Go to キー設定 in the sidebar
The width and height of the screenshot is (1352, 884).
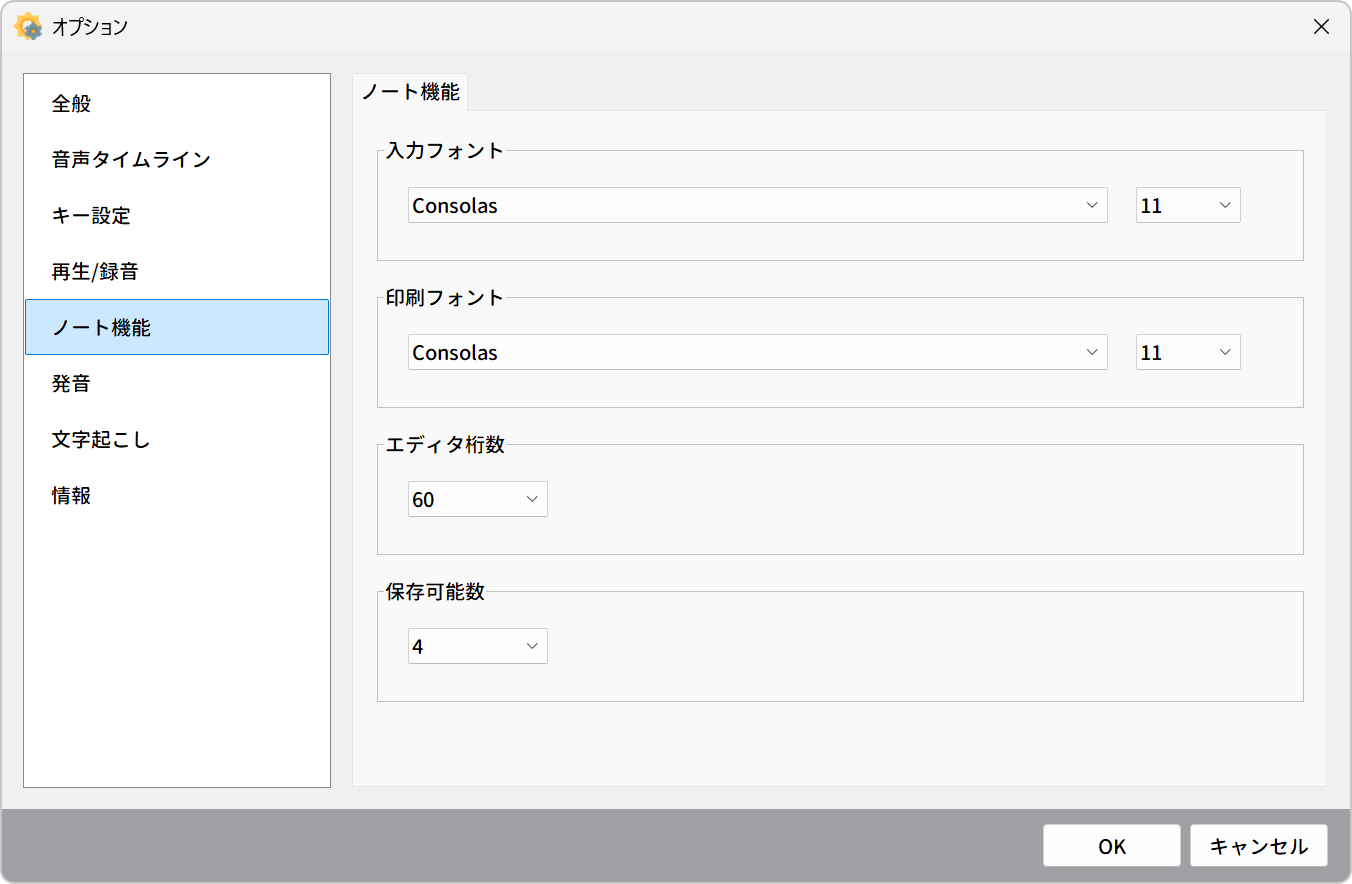click(x=177, y=215)
